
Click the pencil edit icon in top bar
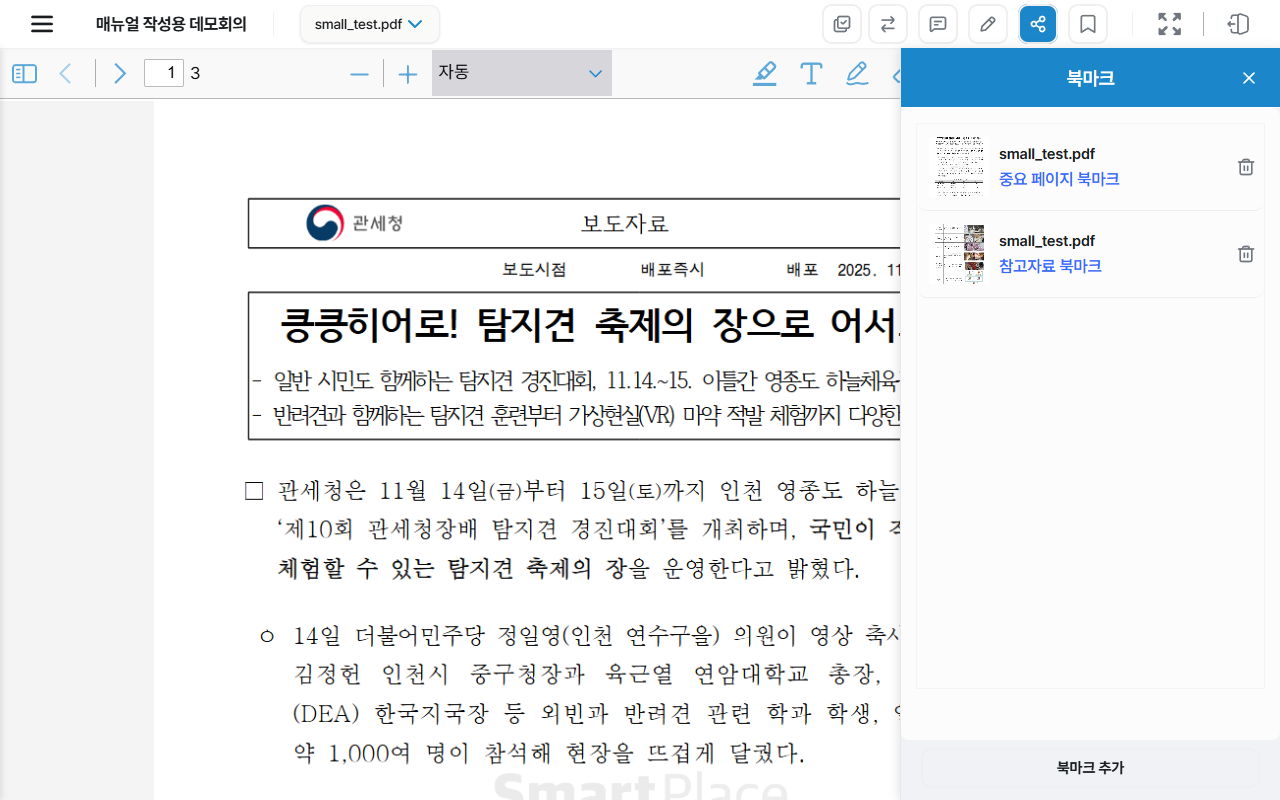pos(988,24)
